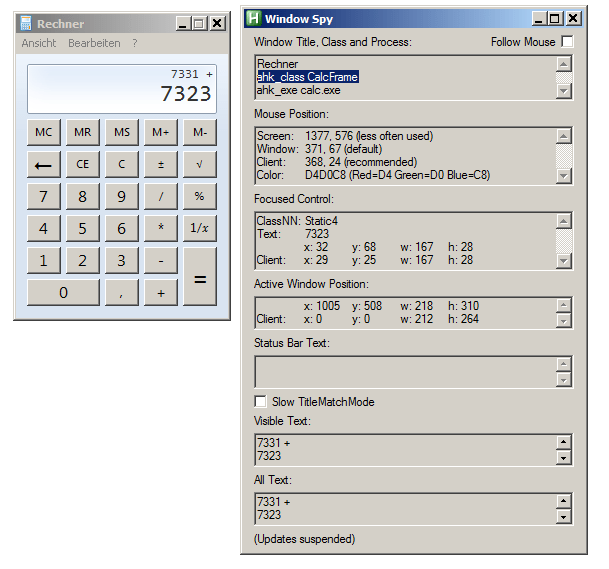Click the highlighted ahk_class CalcFrame line
The width and height of the screenshot is (609, 569).
point(308,77)
